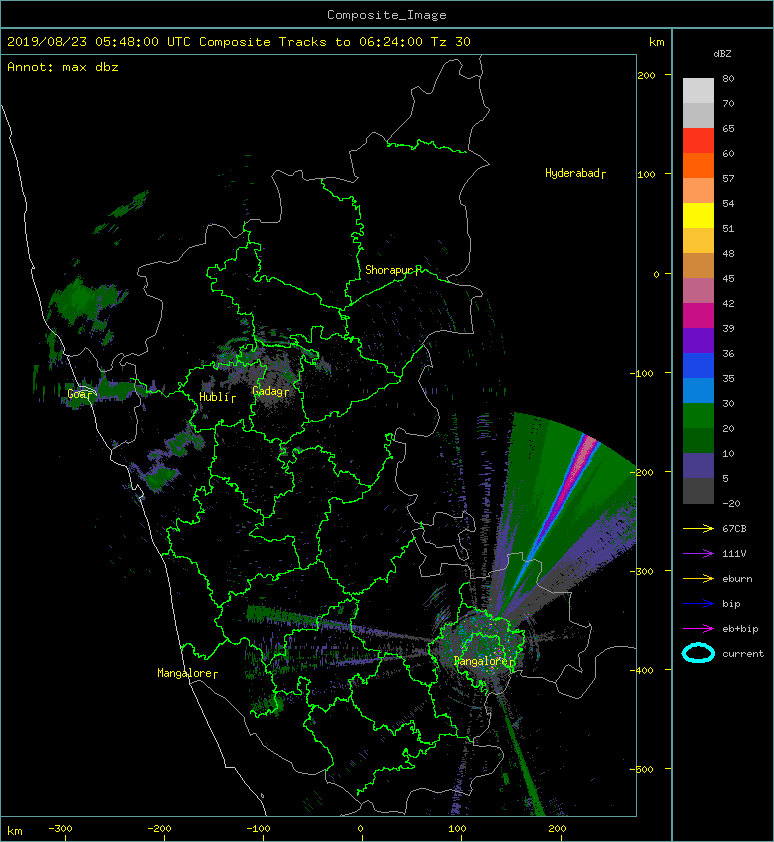Click the purple 111V arrow legend icon
The image size is (774, 842).
(x=698, y=553)
